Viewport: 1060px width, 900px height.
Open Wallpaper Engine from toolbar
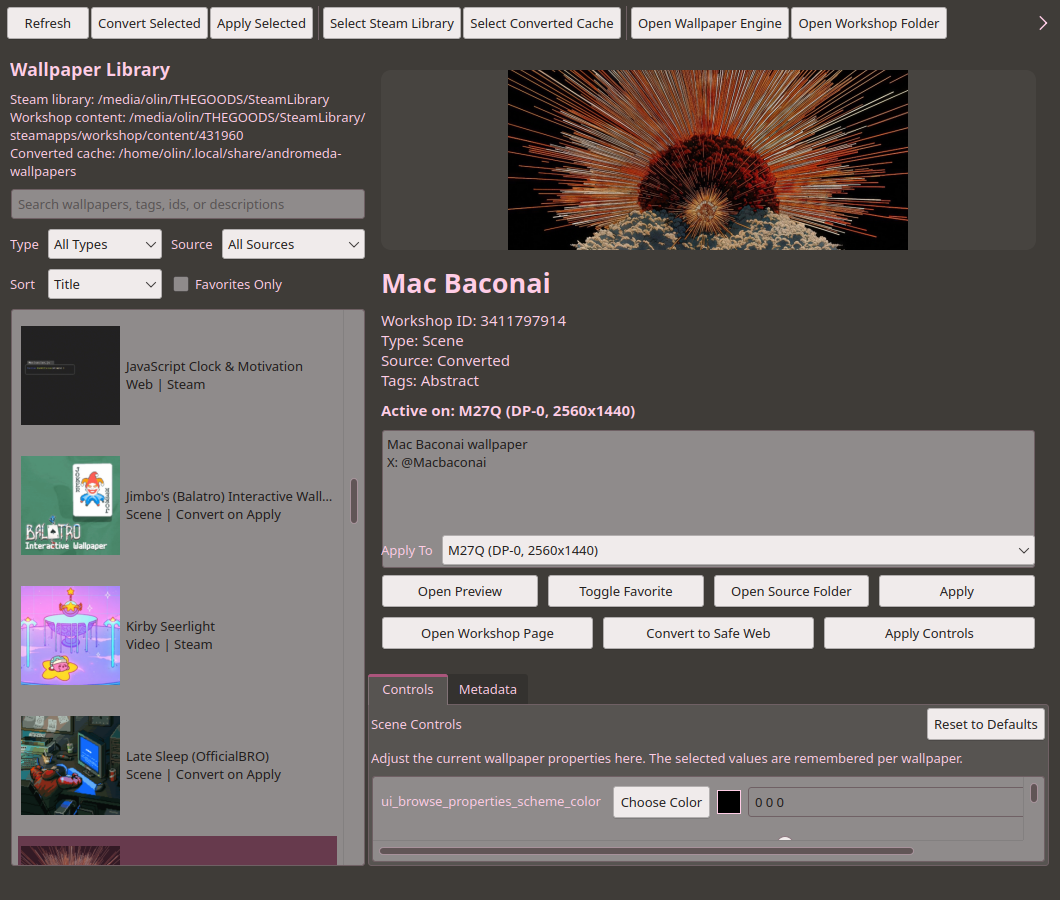[x=709, y=23]
